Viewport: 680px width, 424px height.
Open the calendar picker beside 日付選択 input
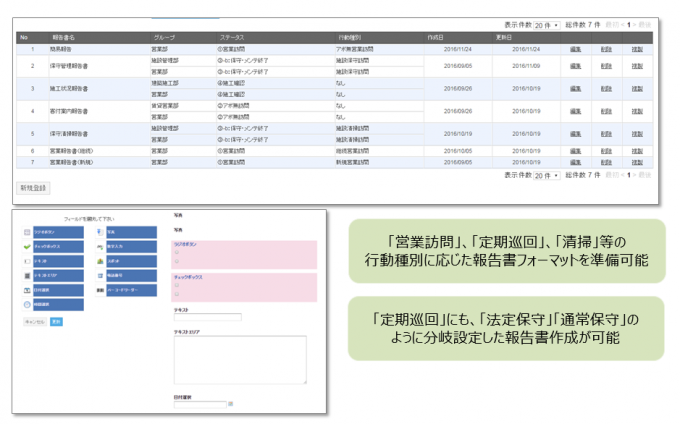coord(231,404)
